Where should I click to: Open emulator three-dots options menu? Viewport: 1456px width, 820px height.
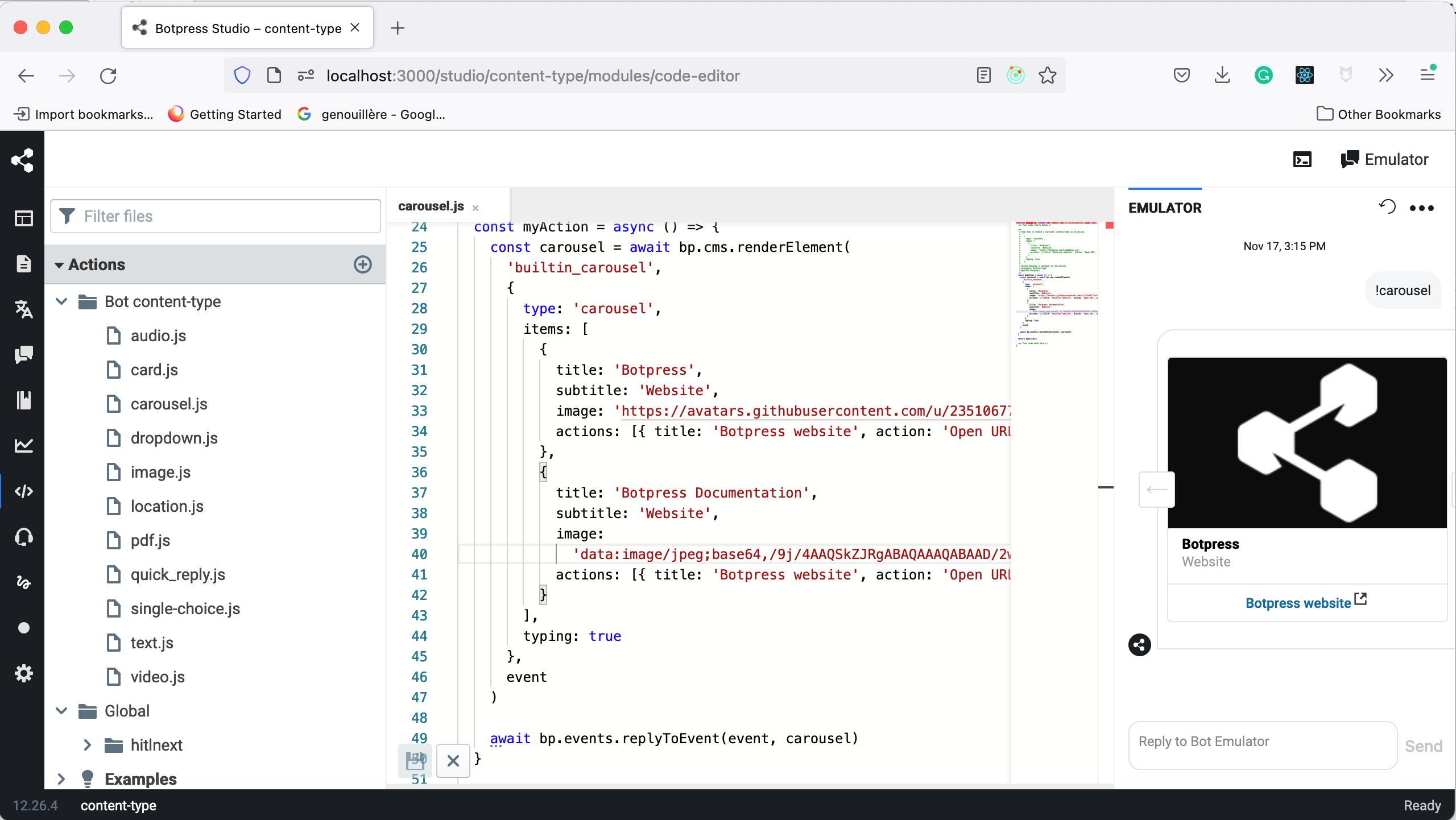[1421, 208]
